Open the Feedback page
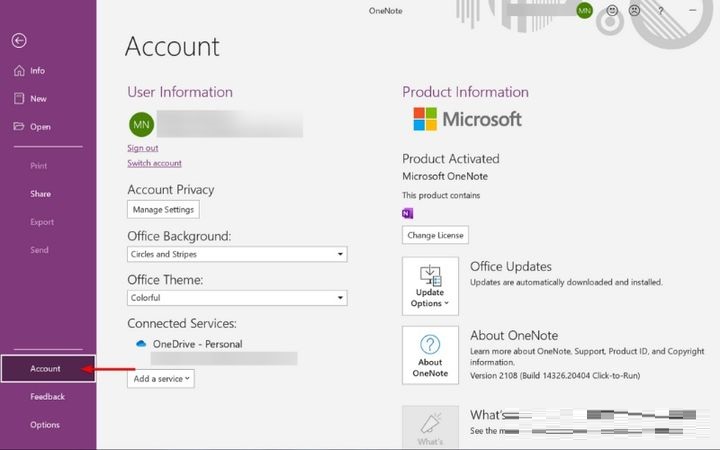720x450 pixels. click(48, 397)
